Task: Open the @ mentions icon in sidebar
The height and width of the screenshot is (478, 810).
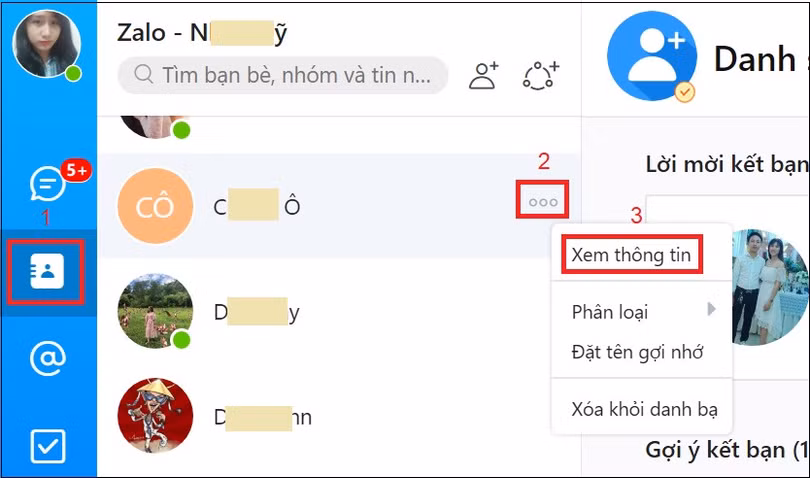Action: coord(48,358)
